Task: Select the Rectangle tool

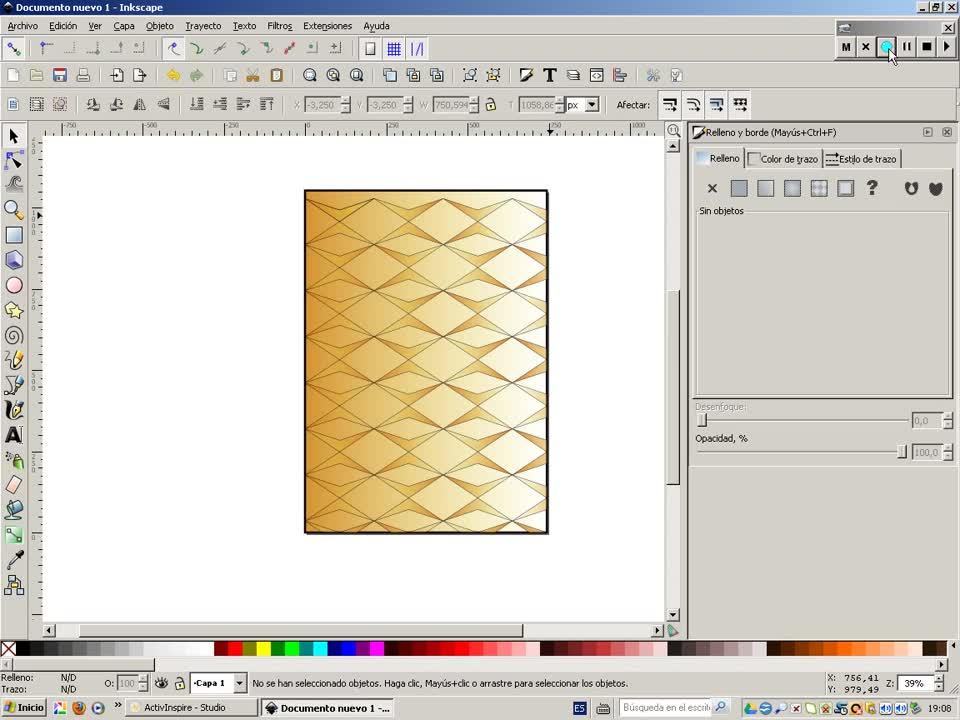Action: 14,235
